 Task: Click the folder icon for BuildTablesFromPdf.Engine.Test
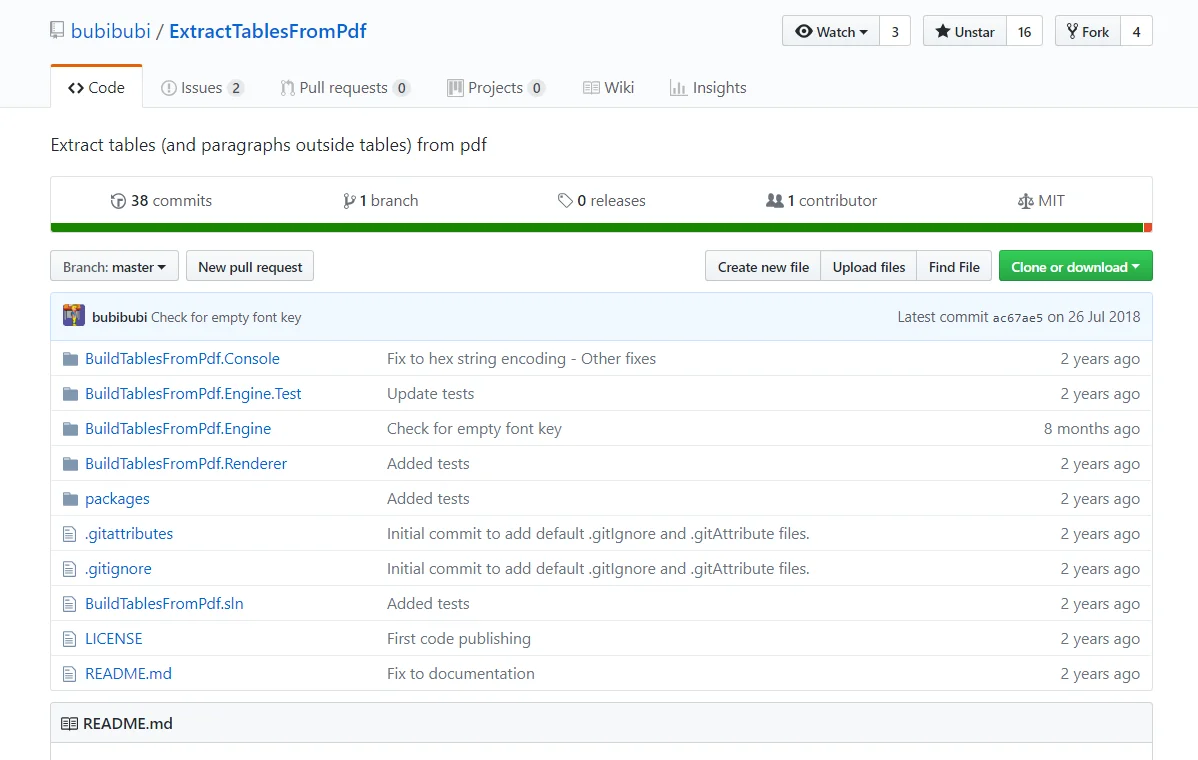pos(70,394)
